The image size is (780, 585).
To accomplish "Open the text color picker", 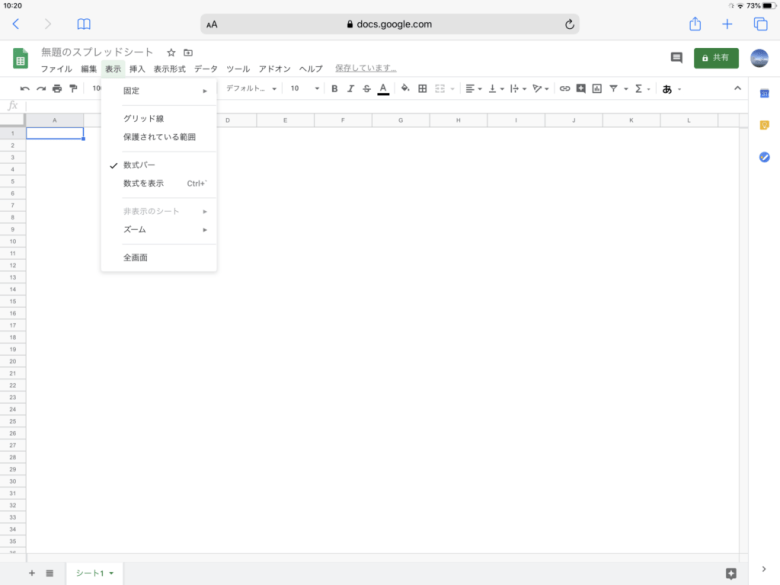I will pos(383,89).
